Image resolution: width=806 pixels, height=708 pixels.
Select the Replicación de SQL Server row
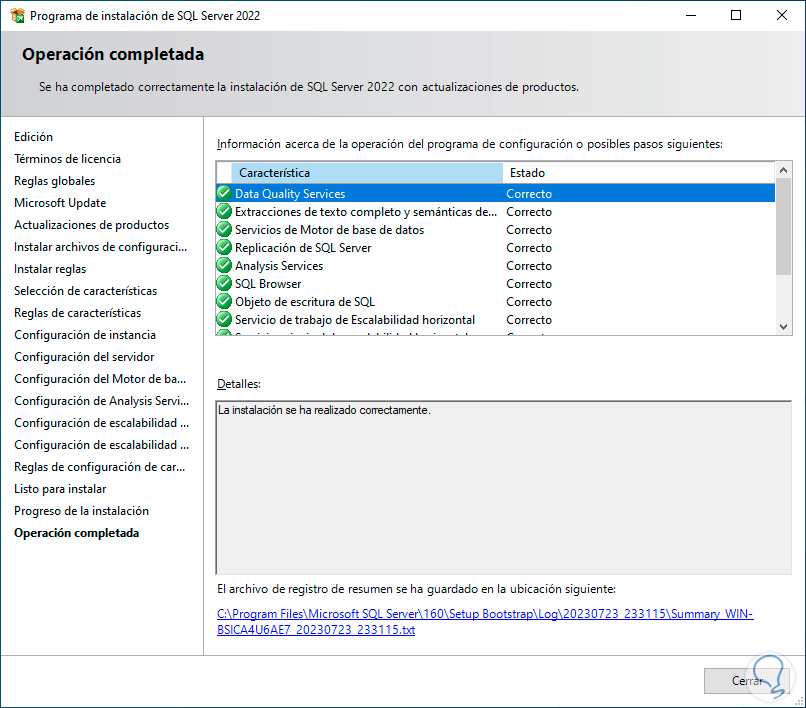click(496, 247)
